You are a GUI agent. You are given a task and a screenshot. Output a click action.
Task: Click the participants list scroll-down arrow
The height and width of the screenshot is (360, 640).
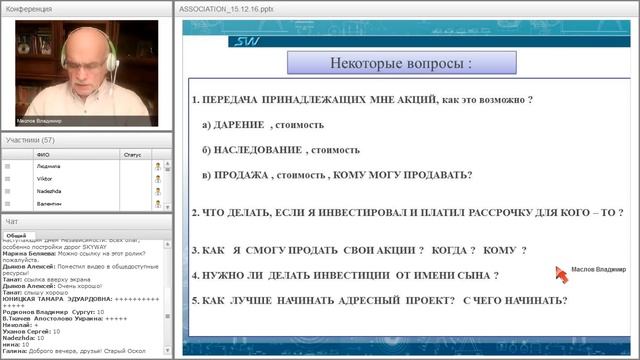pyautogui.click(x=167, y=207)
